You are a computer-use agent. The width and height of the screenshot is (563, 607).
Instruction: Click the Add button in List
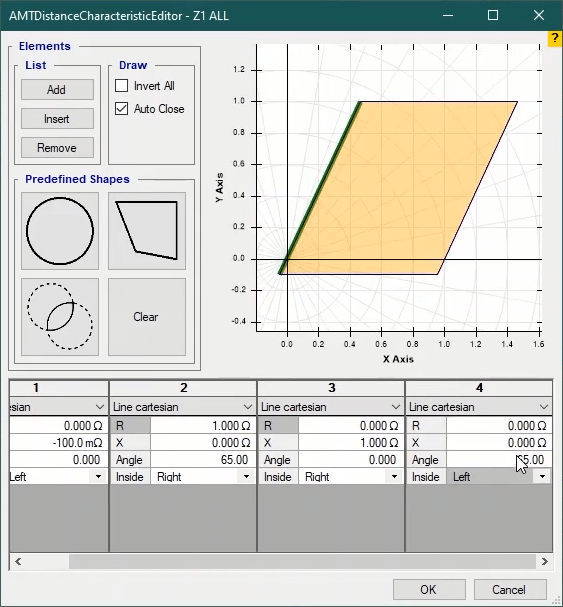tap(57, 90)
